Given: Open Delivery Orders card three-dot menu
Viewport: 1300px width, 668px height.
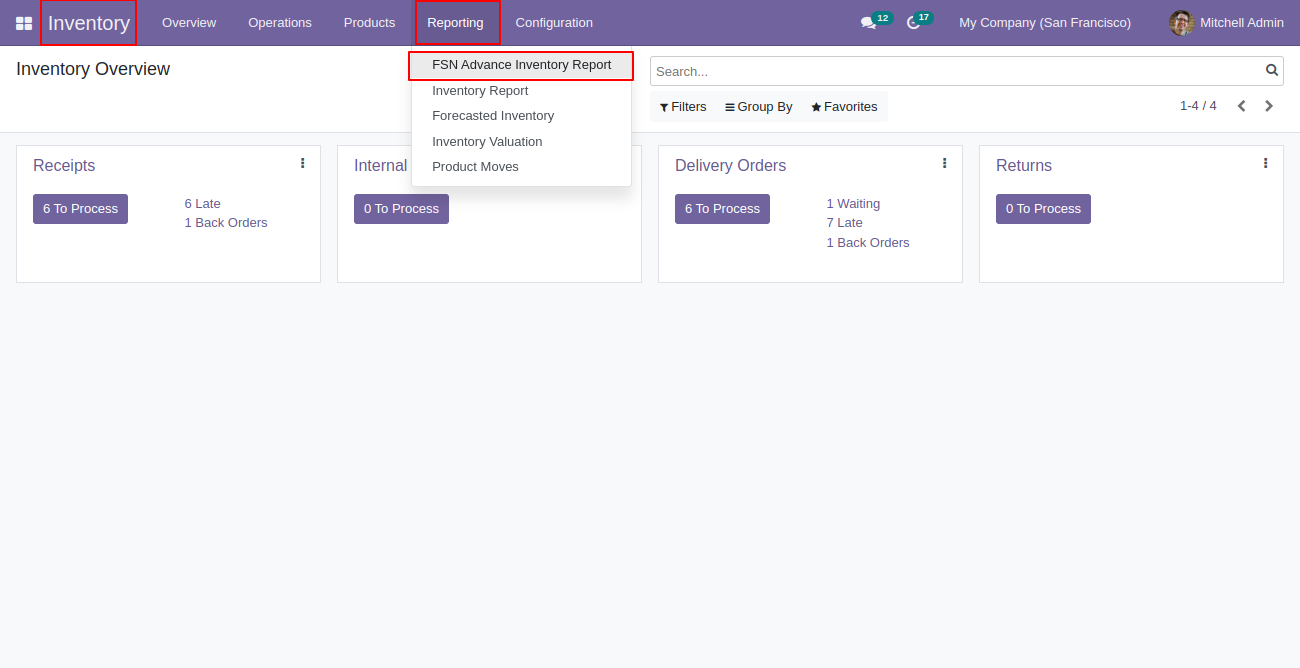Looking at the screenshot, I should coord(944,163).
